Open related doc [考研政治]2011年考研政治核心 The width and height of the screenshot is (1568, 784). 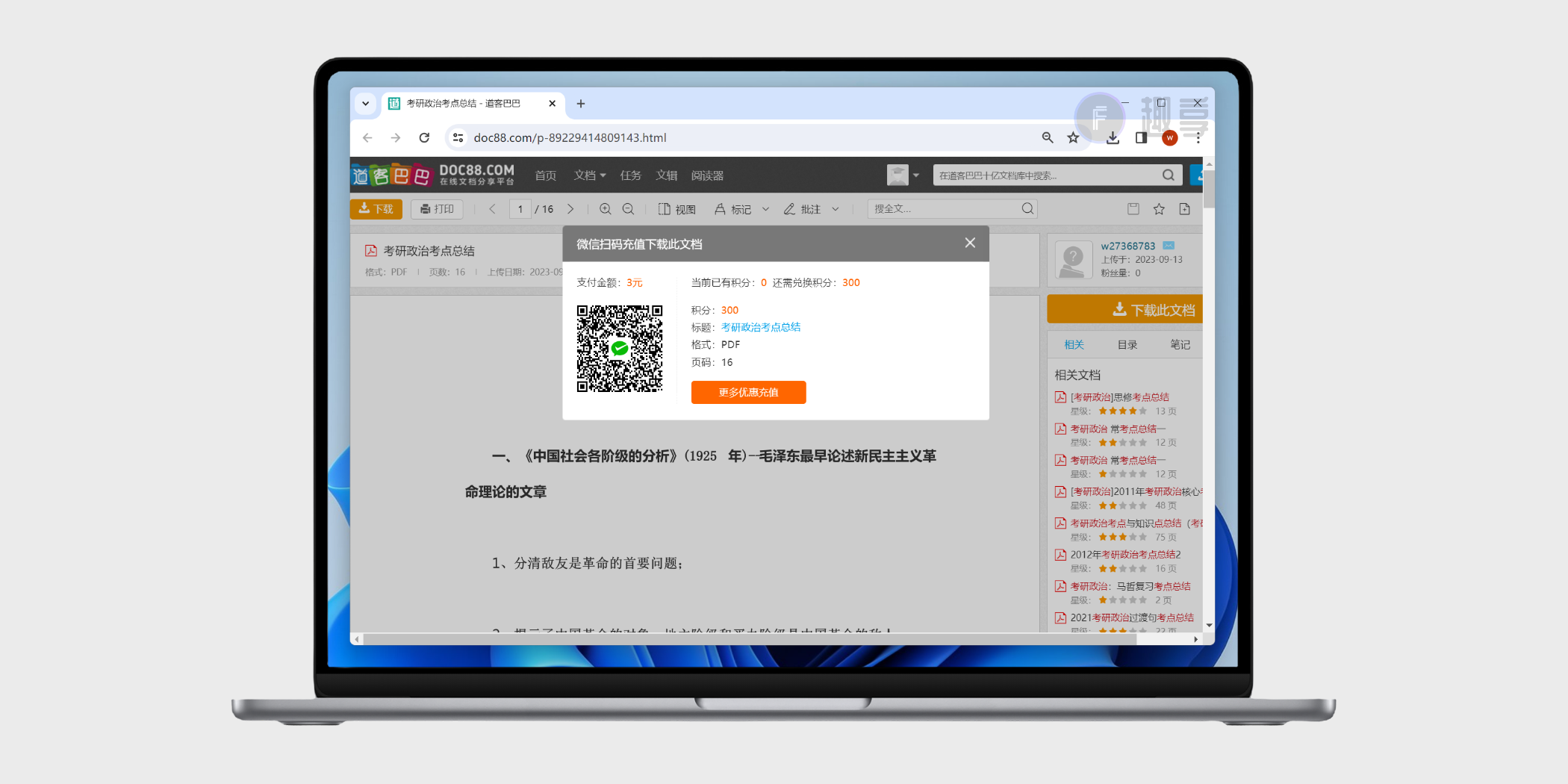point(1136,491)
